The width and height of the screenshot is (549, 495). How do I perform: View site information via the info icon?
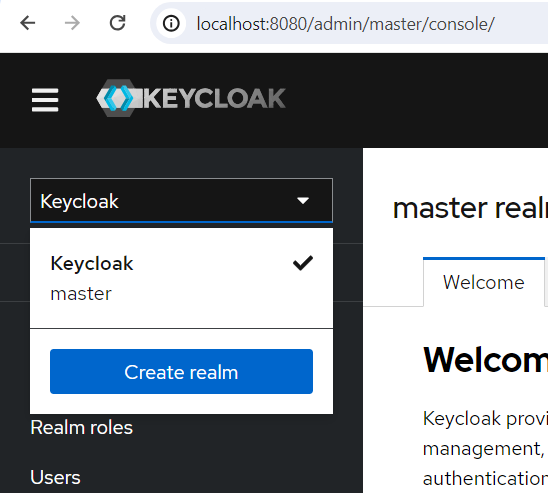[171, 24]
